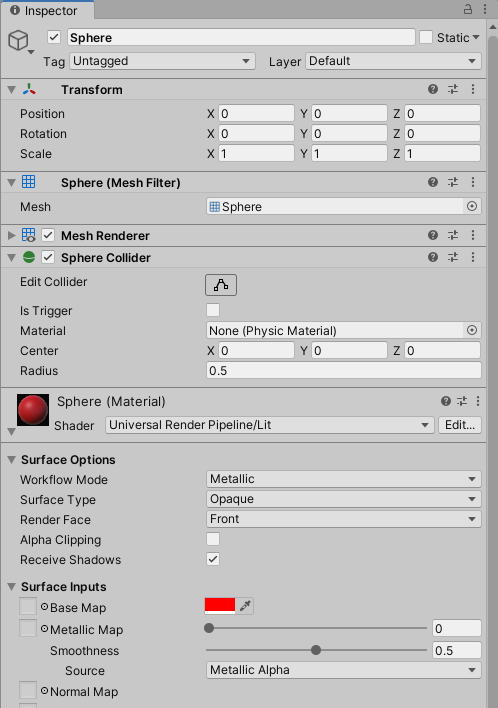This screenshot has width=498, height=708.
Task: Click the Position X input field
Action: [x=256, y=113]
